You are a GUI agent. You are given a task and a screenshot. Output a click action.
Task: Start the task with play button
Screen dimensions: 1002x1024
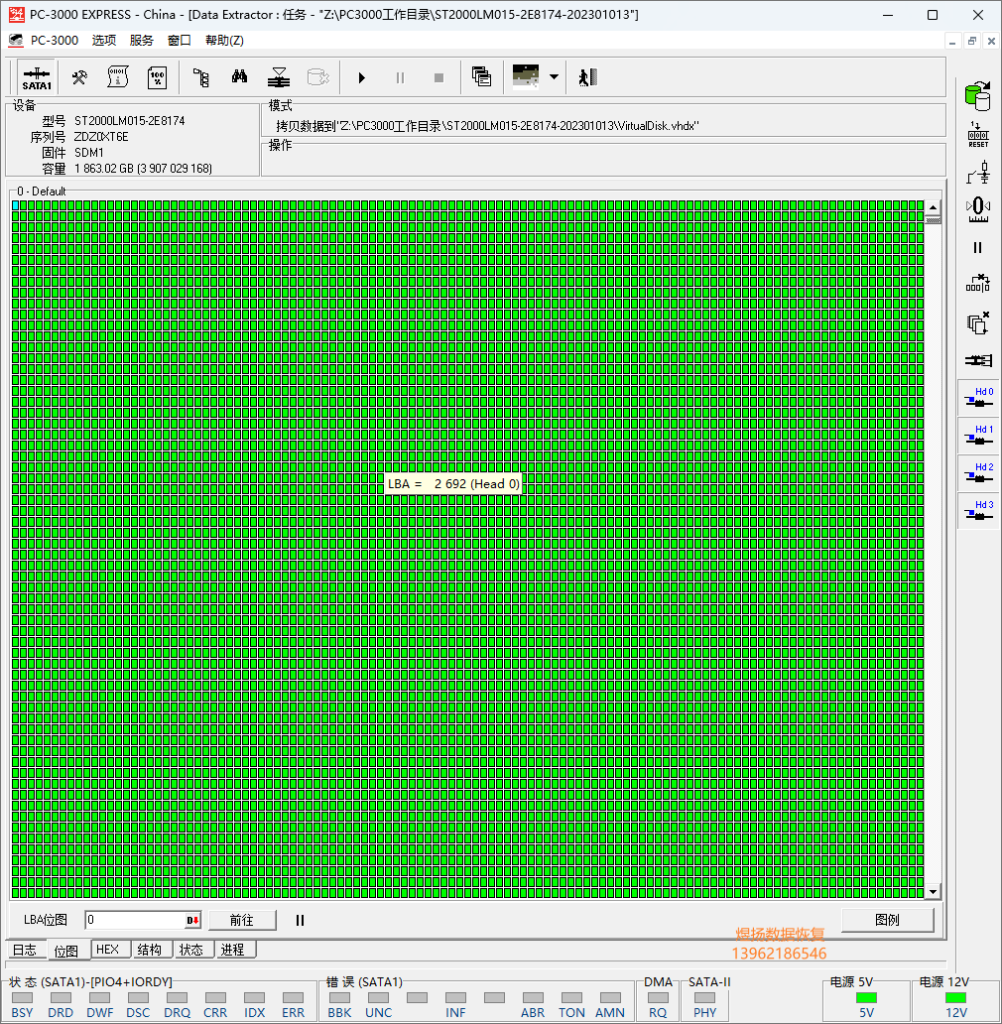(361, 78)
